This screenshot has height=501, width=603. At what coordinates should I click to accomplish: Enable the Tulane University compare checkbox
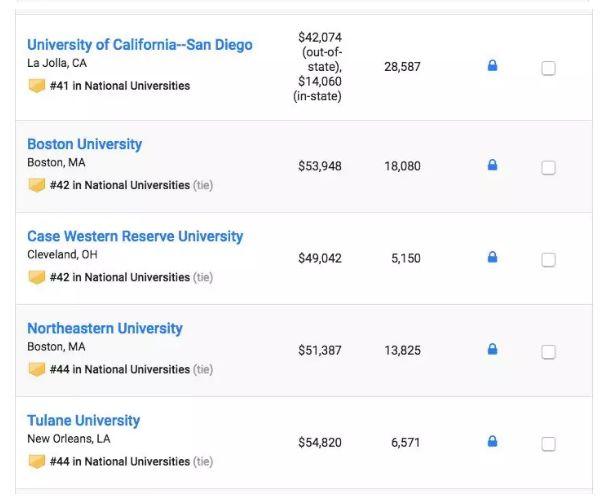tap(548, 443)
